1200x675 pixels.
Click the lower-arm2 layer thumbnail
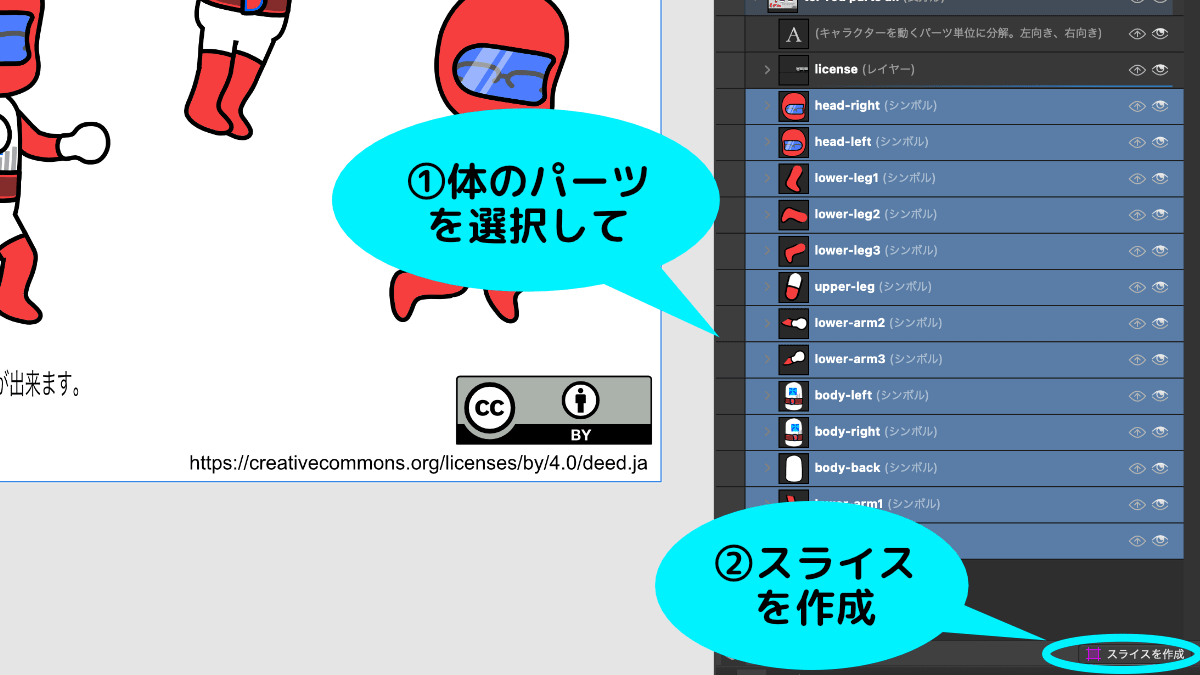click(x=794, y=323)
